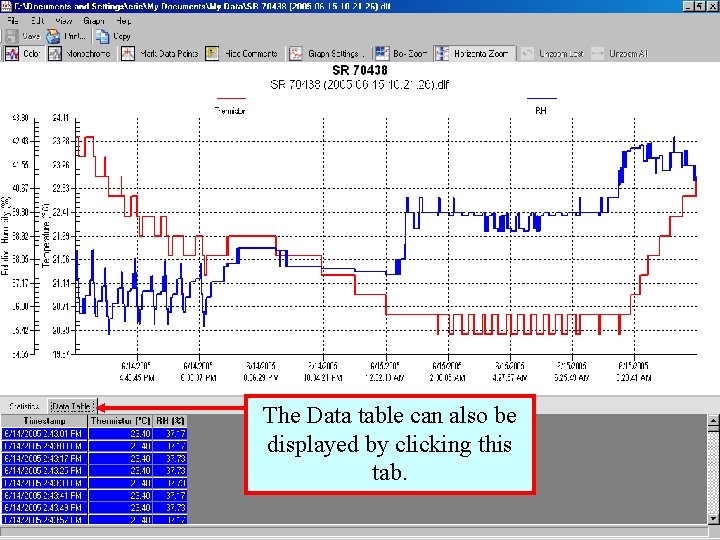Switch graph to Monochrome mode
The height and width of the screenshot is (540, 720).
(x=80, y=54)
